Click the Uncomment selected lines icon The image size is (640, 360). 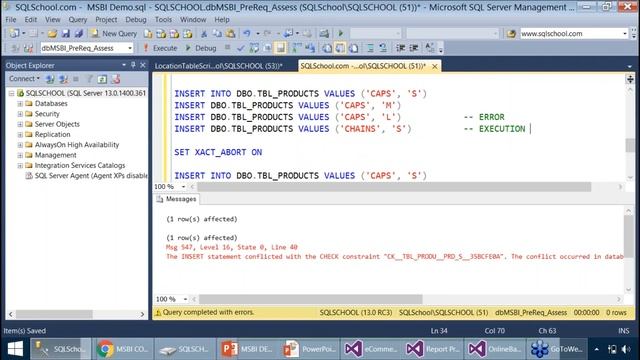383,48
